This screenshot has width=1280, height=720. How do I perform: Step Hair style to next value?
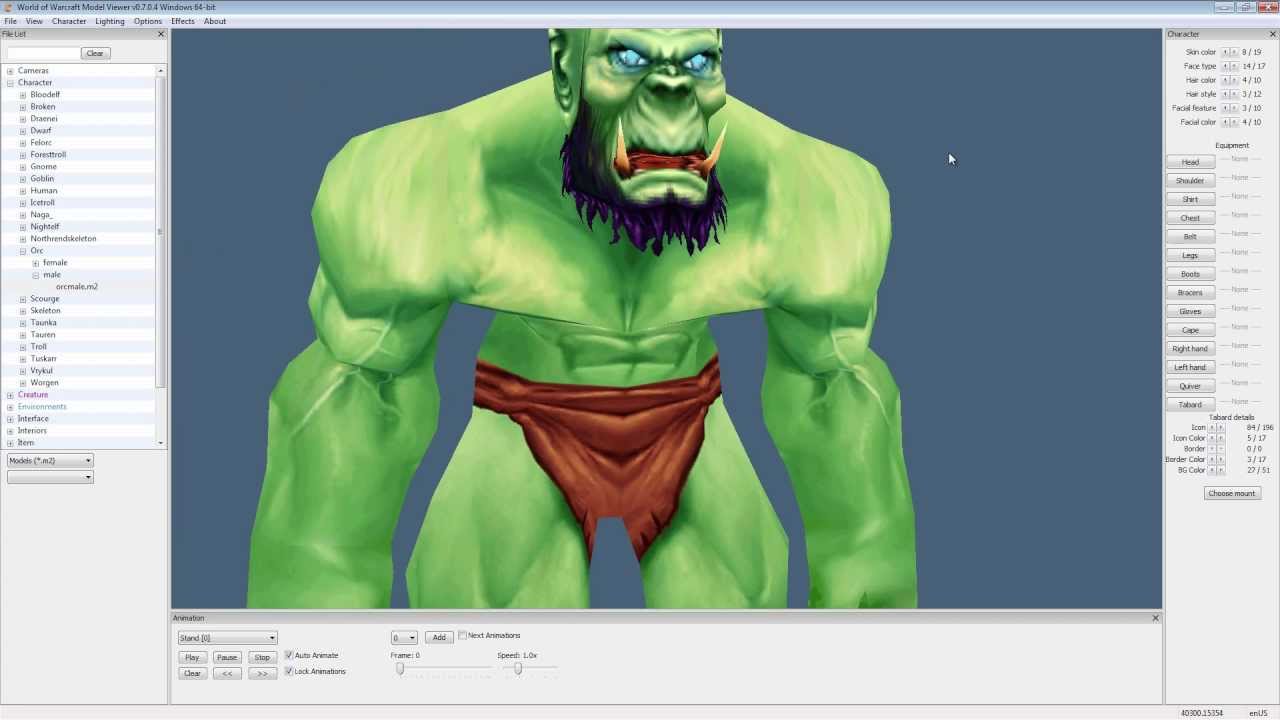point(1234,94)
